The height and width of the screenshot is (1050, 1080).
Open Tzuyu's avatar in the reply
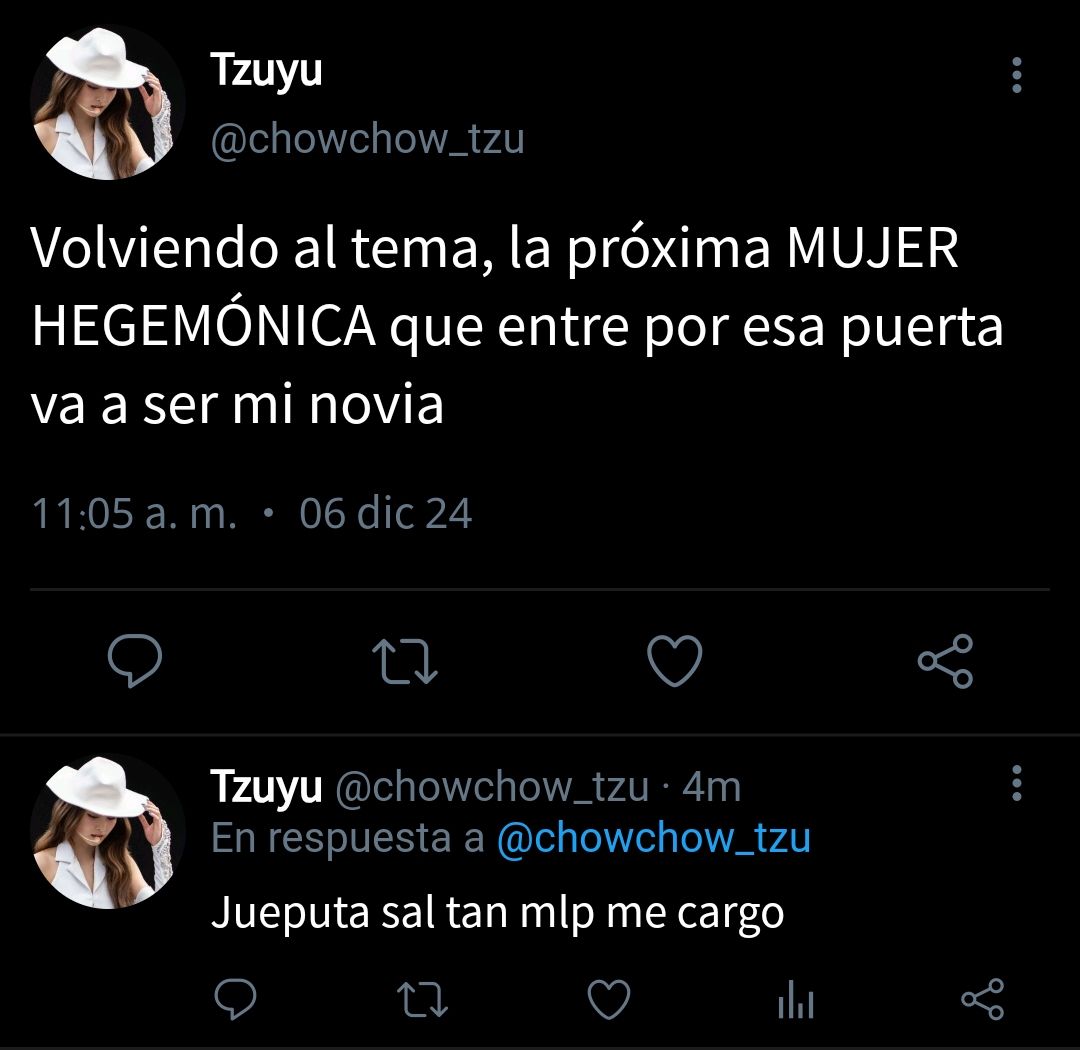[x=107, y=832]
